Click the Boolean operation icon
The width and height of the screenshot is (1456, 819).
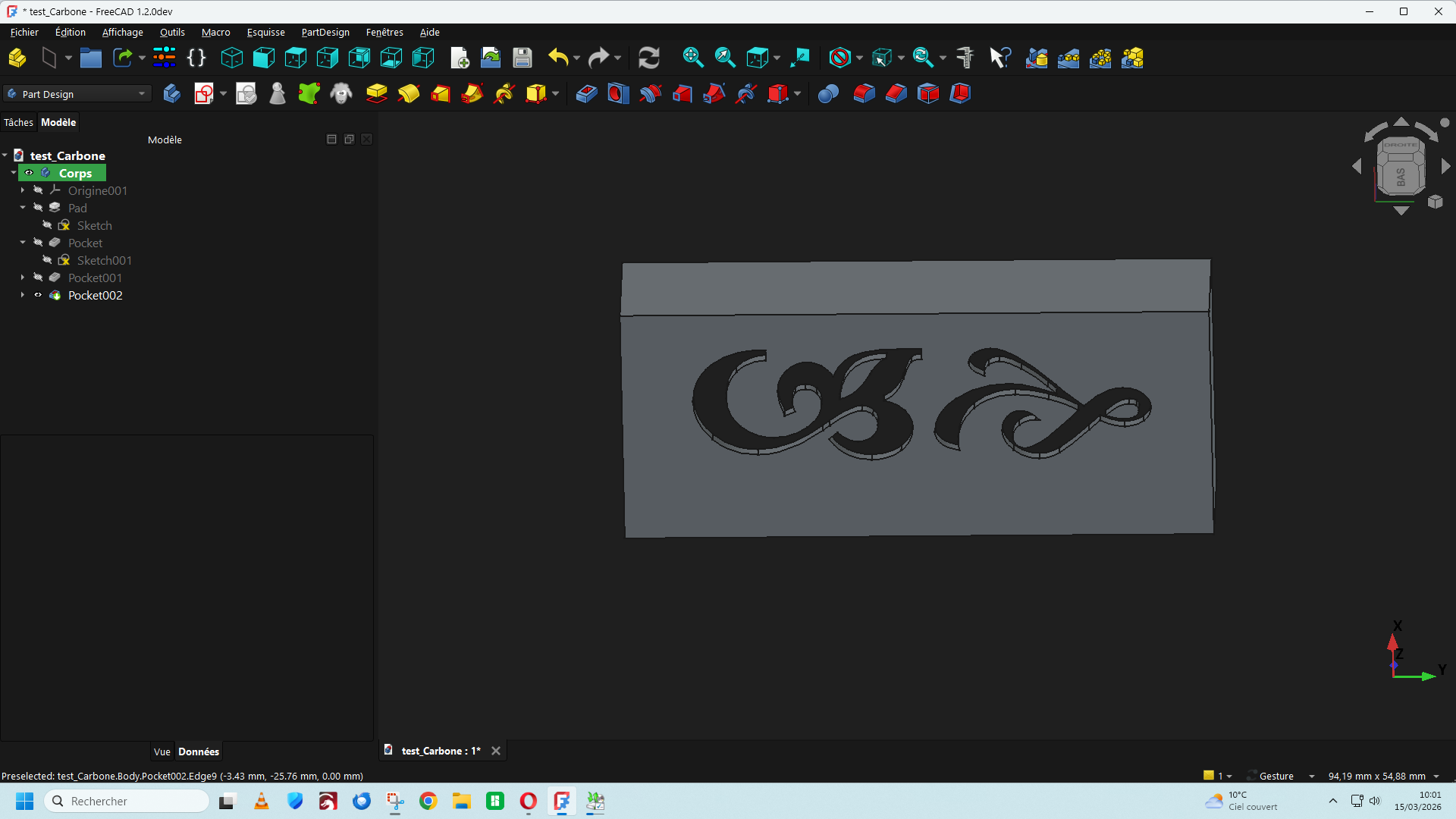coord(828,93)
